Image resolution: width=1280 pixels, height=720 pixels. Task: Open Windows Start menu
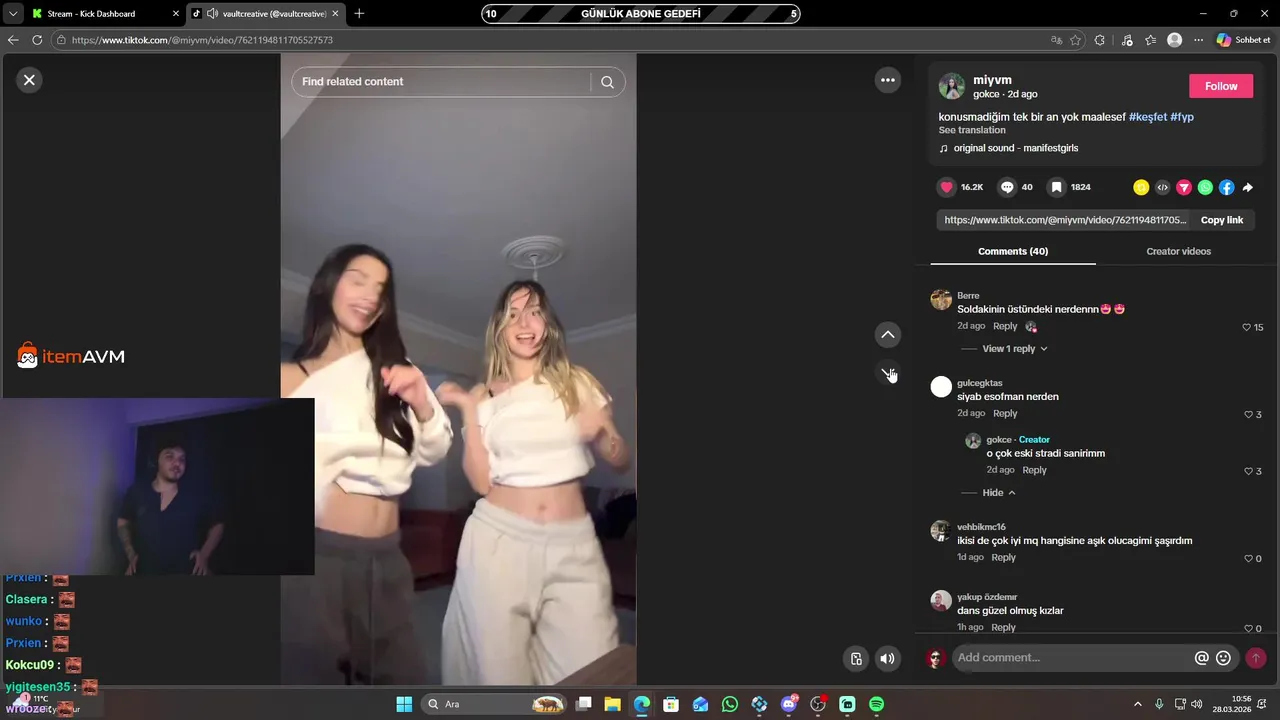404,704
